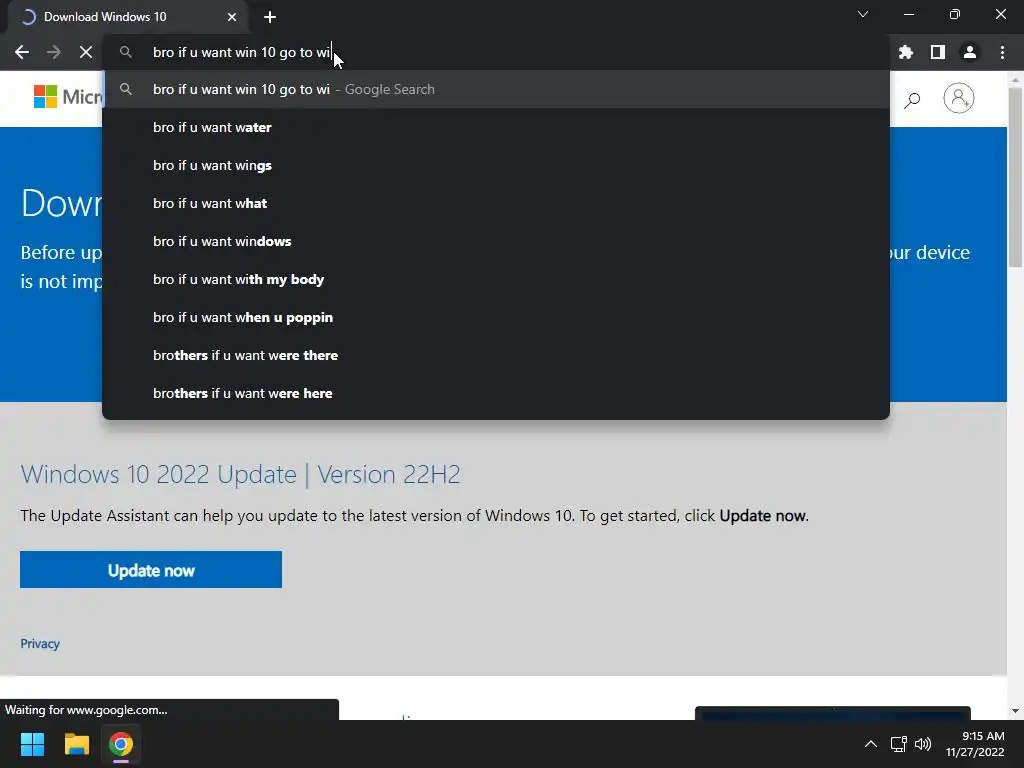Open File Explorer from the taskbar
Viewport: 1024px width, 768px height.
76,744
